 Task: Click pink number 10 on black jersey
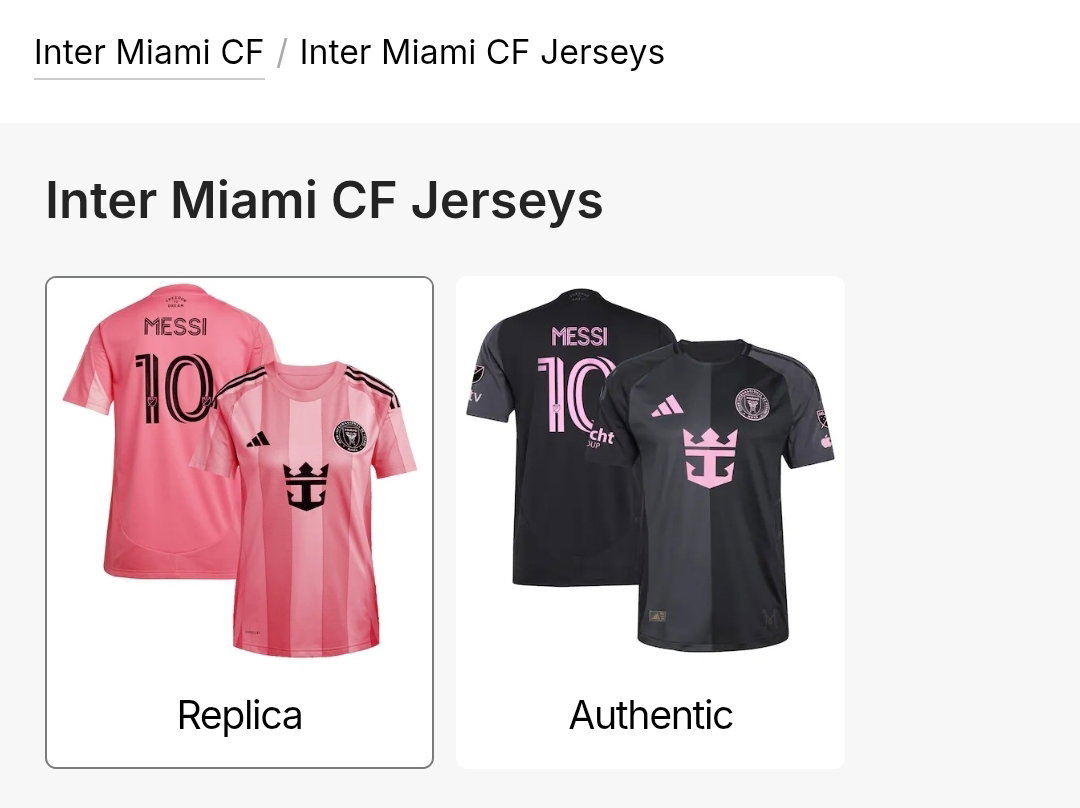pos(574,394)
